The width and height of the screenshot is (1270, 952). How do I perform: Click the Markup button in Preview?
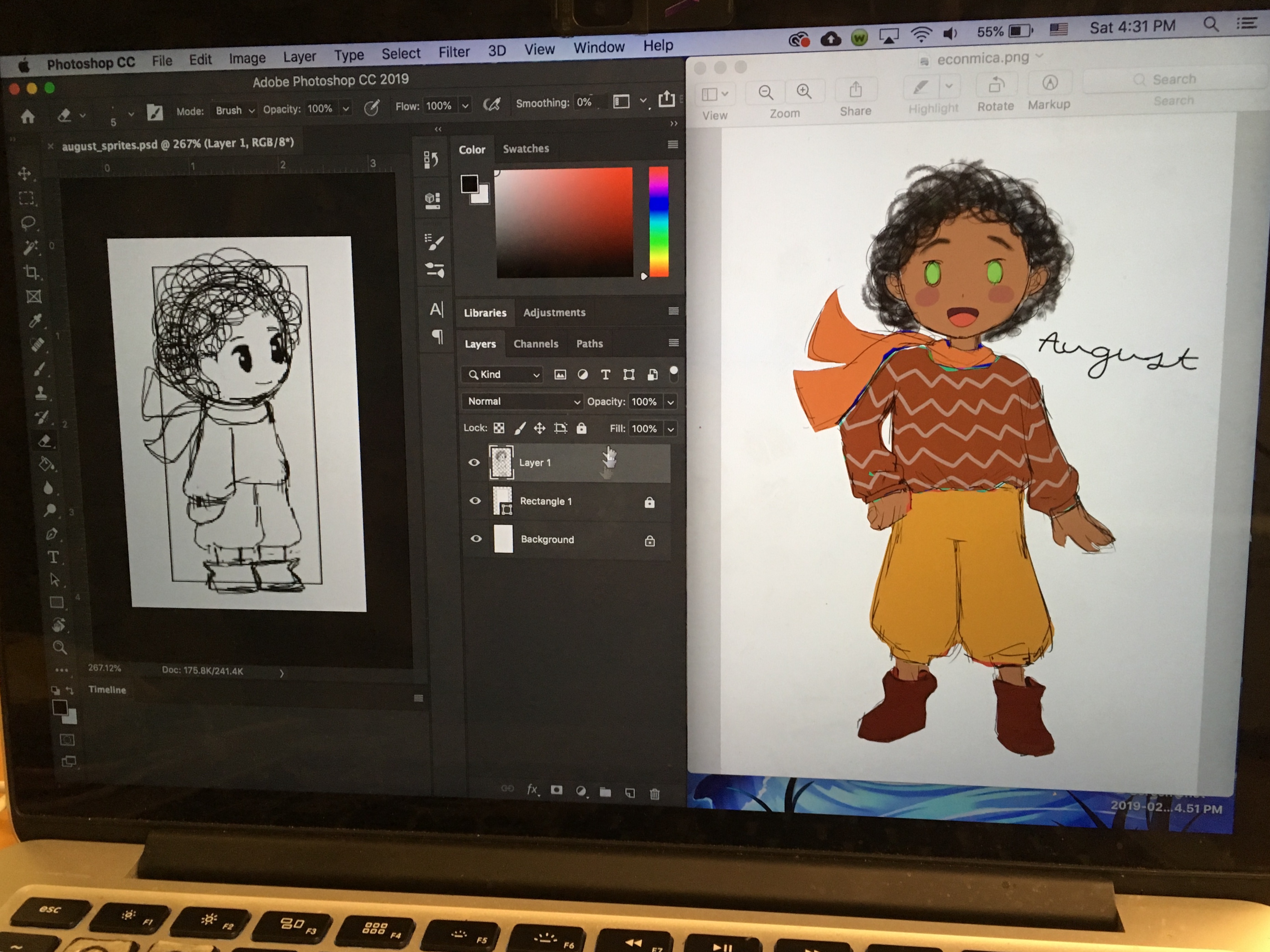tap(1050, 84)
